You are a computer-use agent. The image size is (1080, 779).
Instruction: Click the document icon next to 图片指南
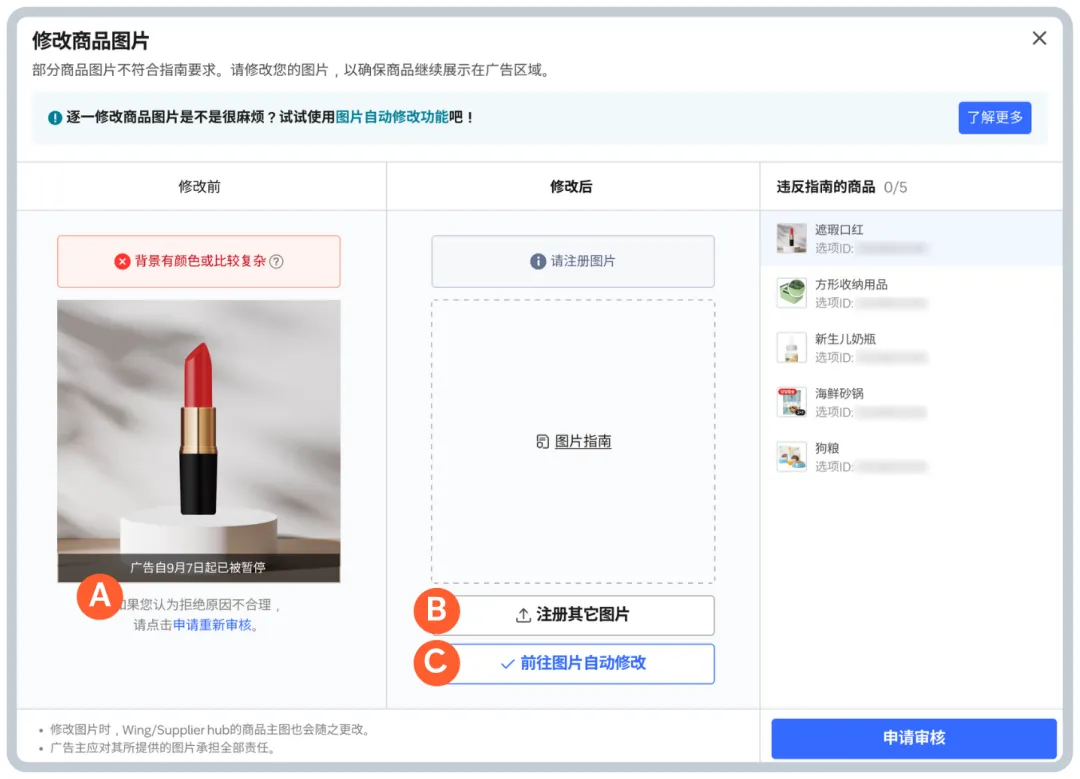(543, 440)
